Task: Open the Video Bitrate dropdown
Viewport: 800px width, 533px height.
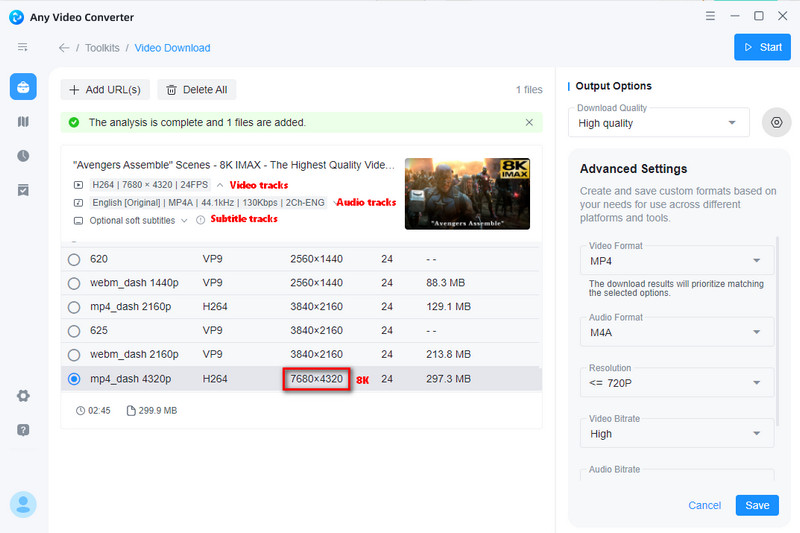Action: pos(677,434)
